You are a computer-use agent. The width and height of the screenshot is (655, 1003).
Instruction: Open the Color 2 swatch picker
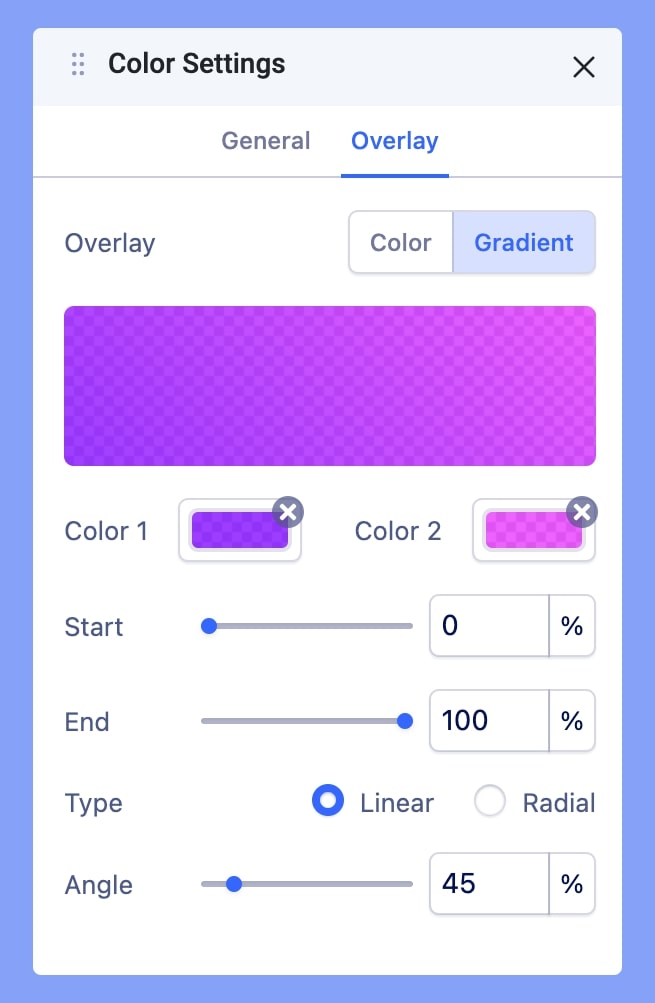pyautogui.click(x=533, y=531)
